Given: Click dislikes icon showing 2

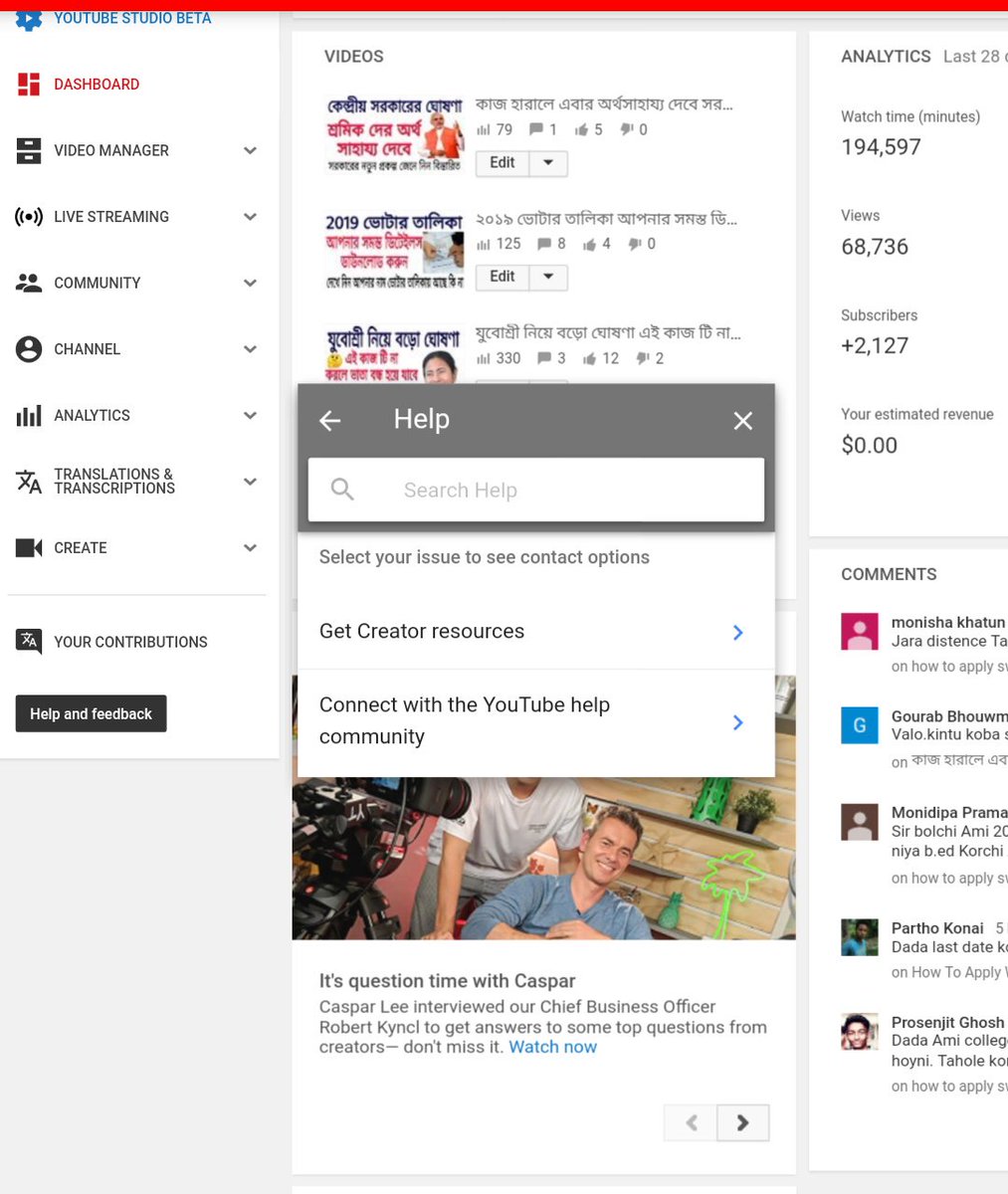Looking at the screenshot, I should click(x=644, y=358).
